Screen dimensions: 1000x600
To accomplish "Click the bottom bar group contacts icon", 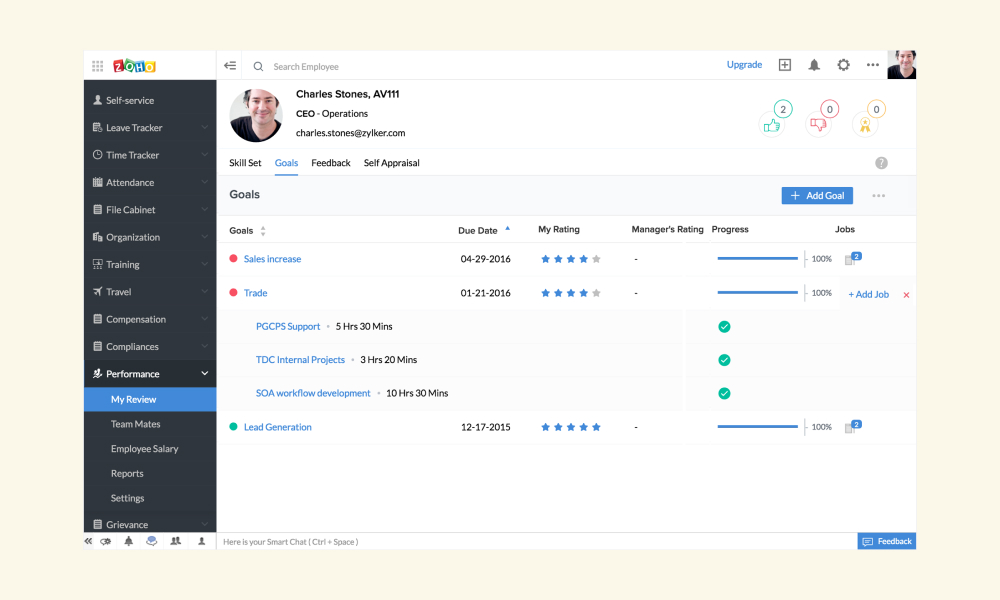I will pos(175,541).
